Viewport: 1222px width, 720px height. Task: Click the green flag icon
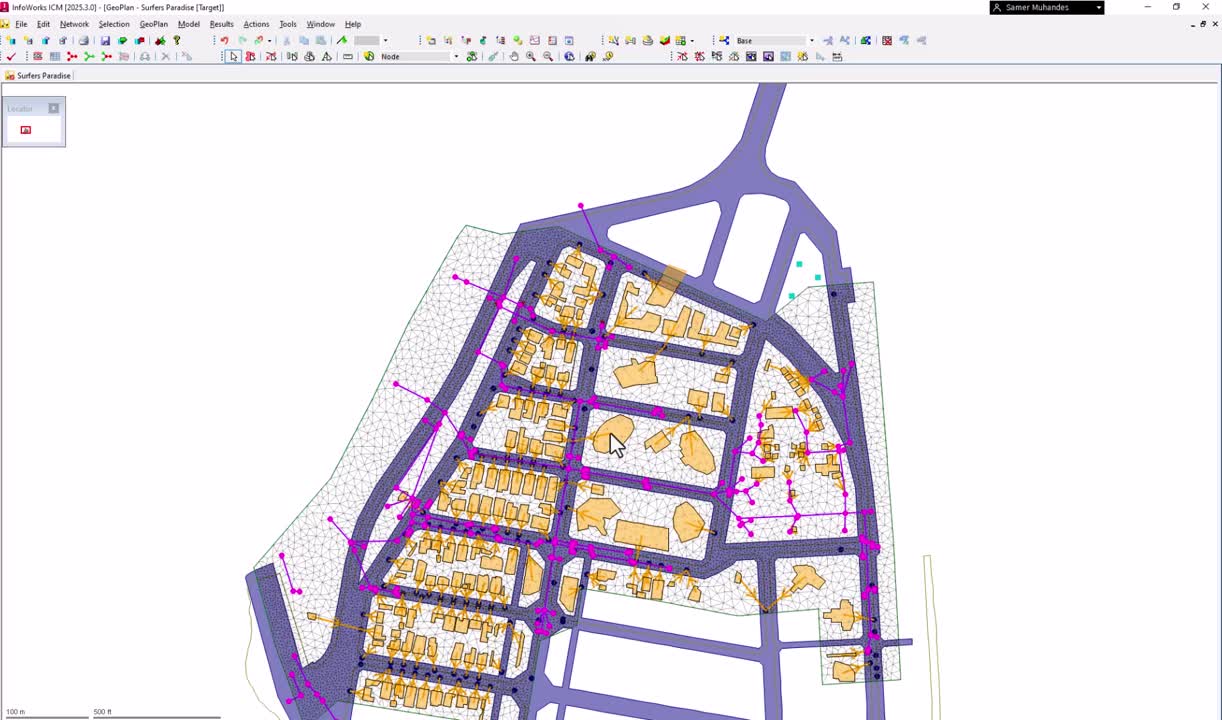pyautogui.click(x=342, y=41)
